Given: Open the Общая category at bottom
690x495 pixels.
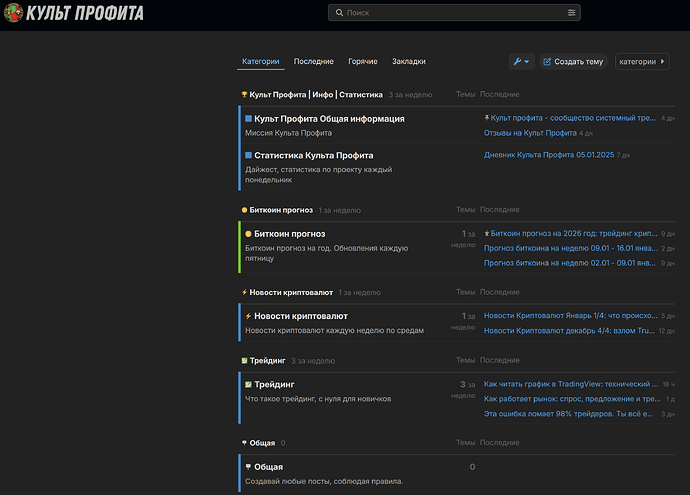Looking at the screenshot, I should pyautogui.click(x=268, y=467).
